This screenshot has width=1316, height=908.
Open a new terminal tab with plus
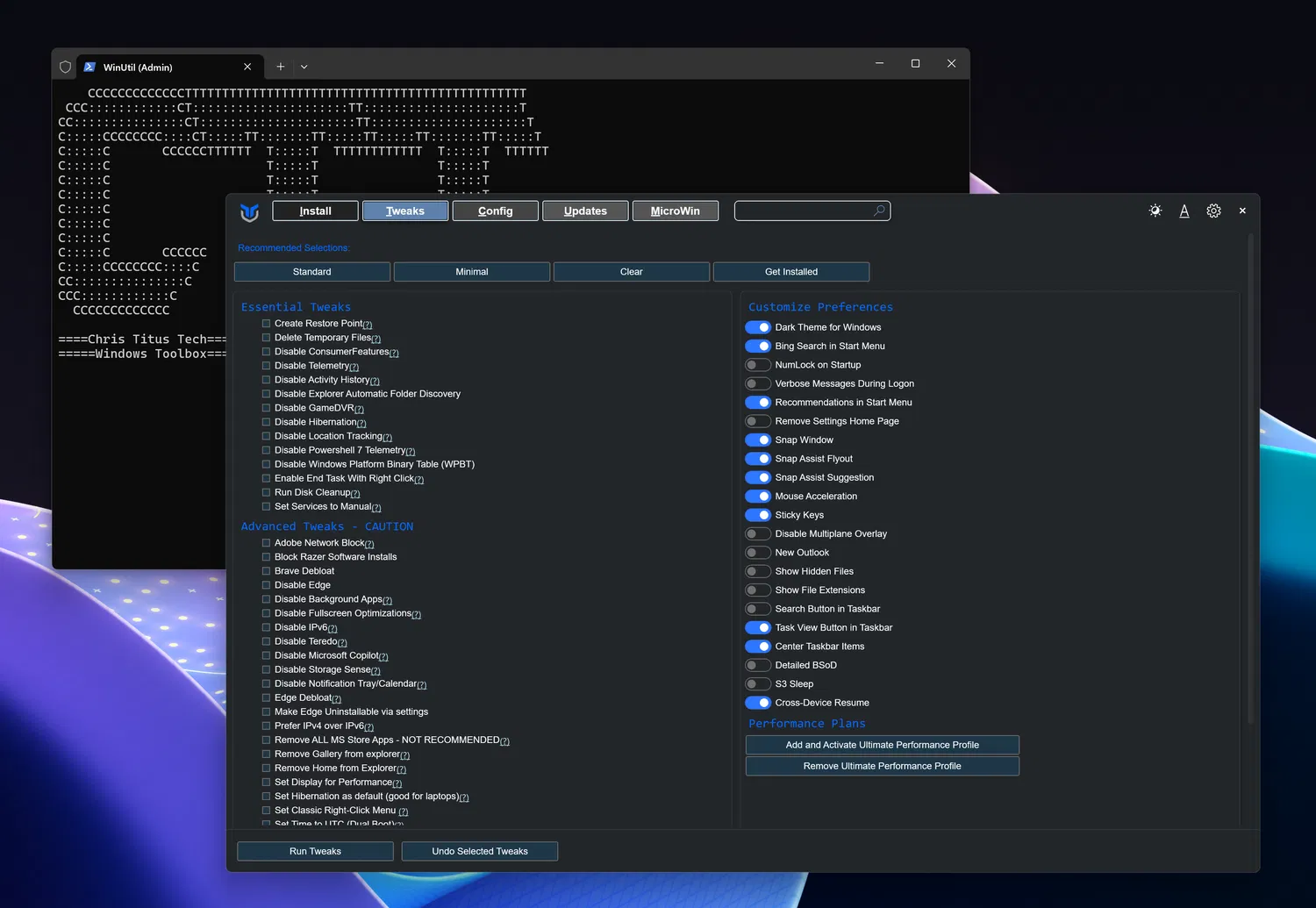click(x=281, y=67)
